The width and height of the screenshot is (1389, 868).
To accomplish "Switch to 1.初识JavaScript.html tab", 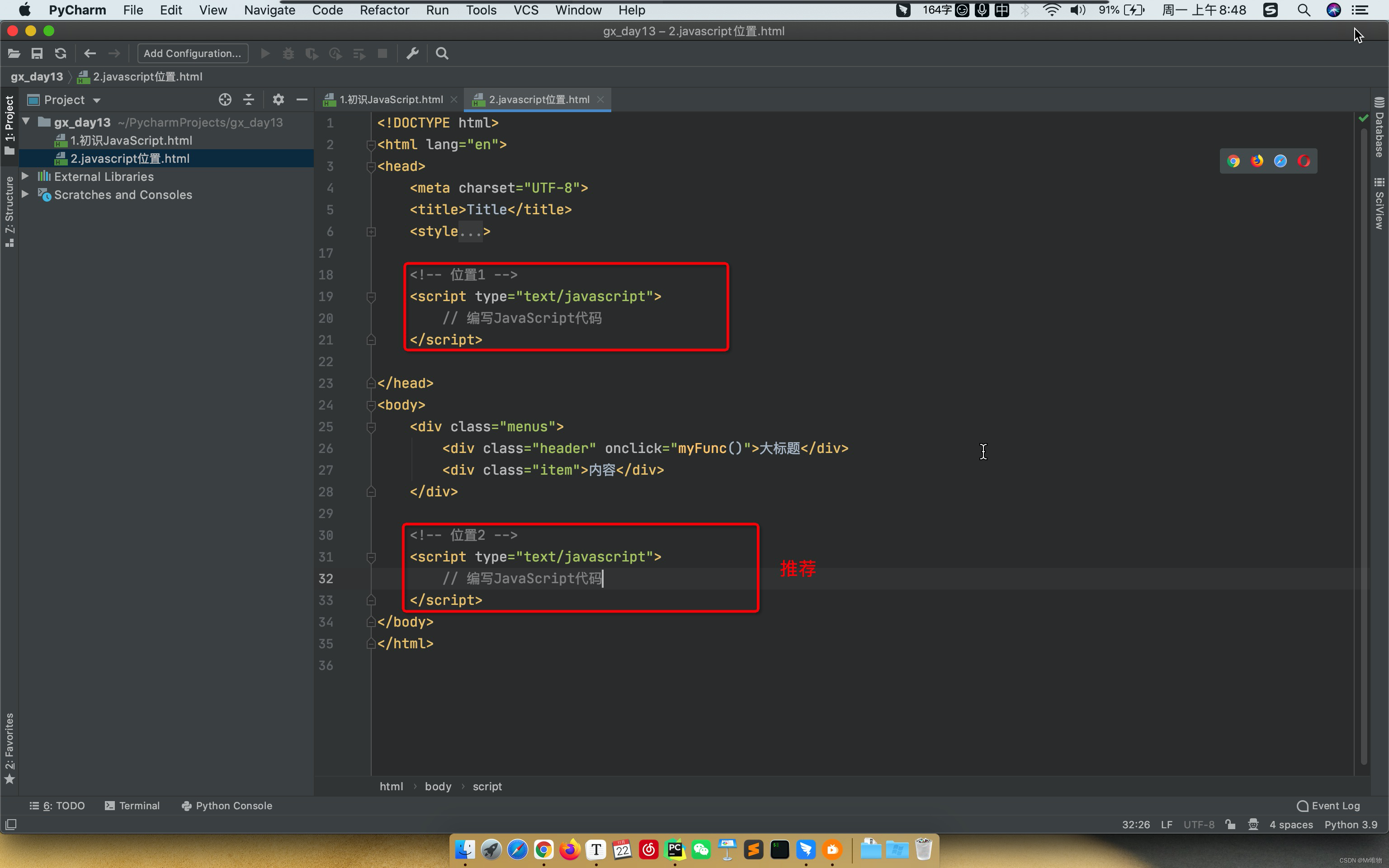I will (x=391, y=100).
